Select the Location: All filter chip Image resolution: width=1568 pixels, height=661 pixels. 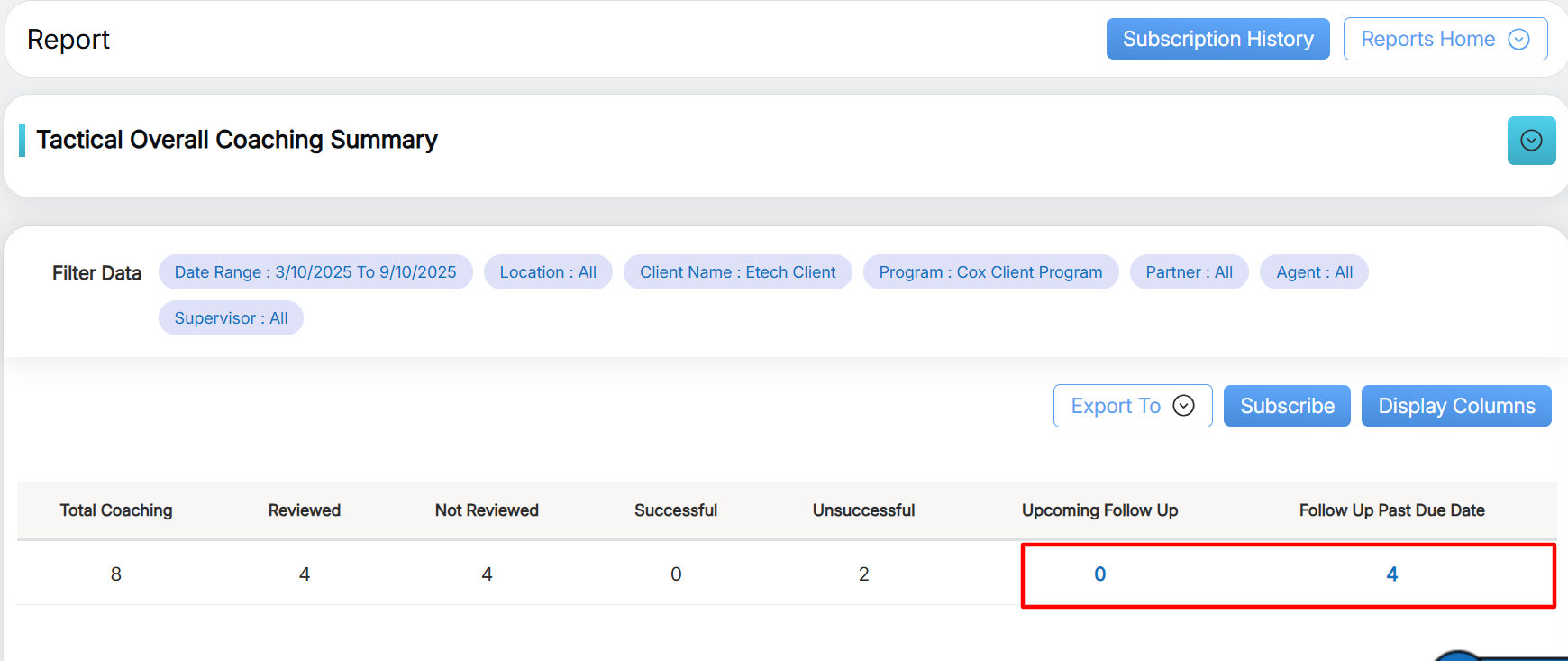548,272
